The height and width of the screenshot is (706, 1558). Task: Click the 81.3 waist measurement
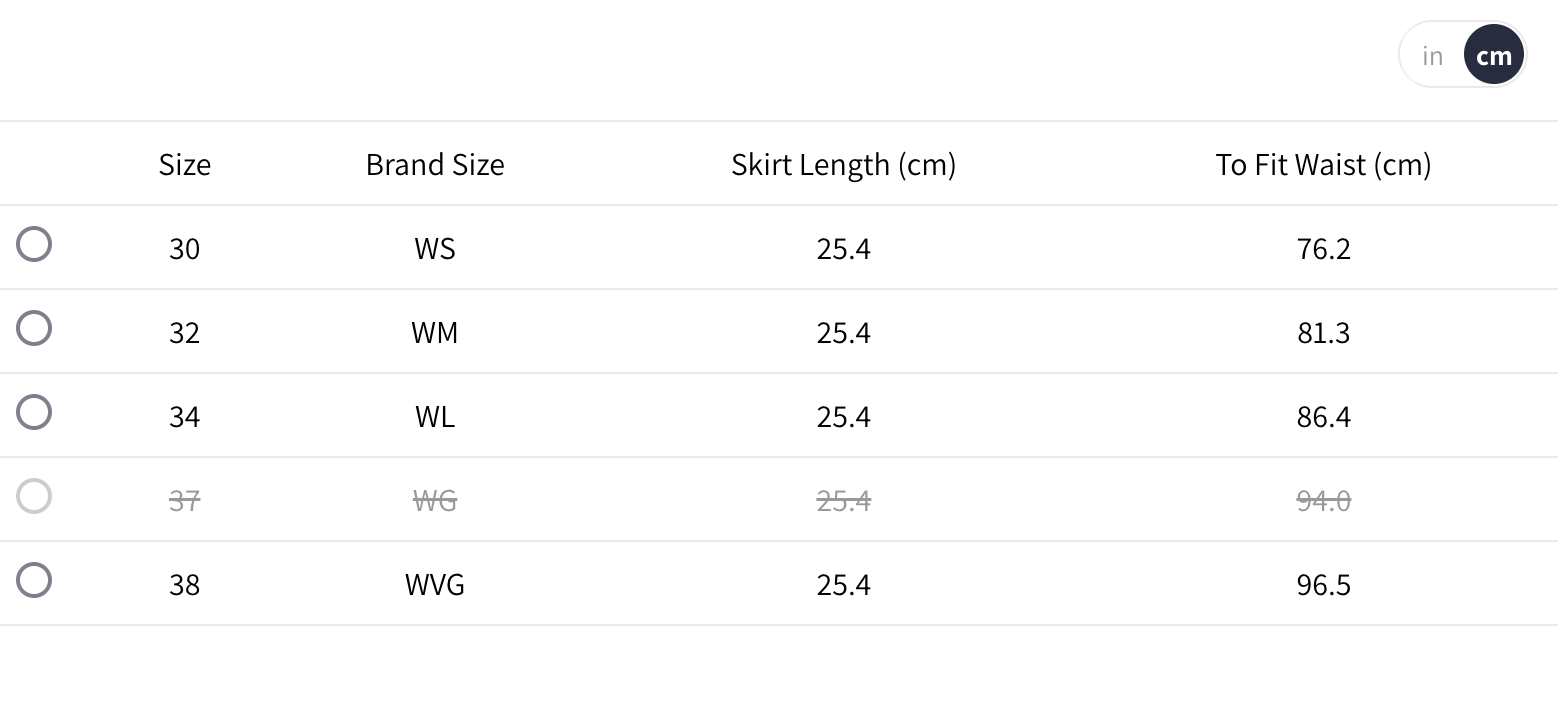[1323, 333]
